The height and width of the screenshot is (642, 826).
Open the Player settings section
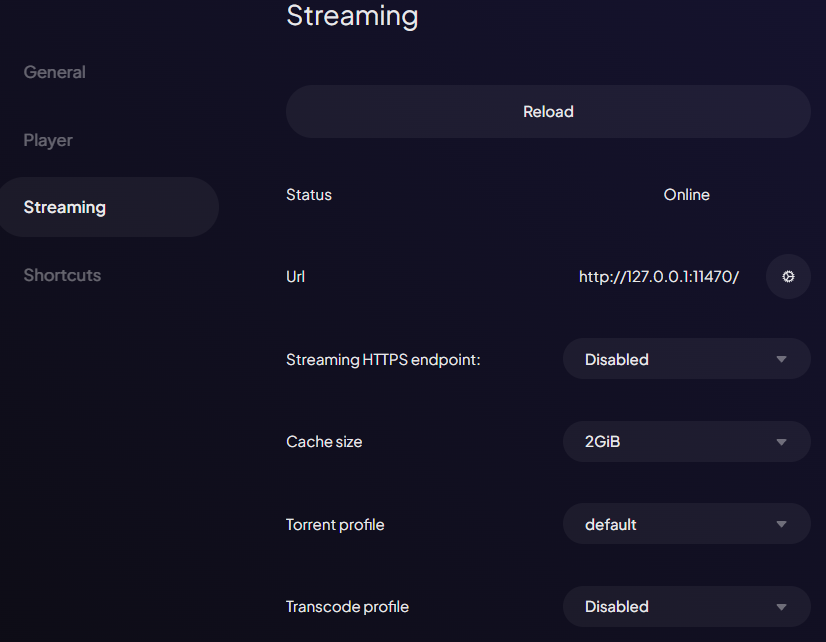click(x=48, y=140)
